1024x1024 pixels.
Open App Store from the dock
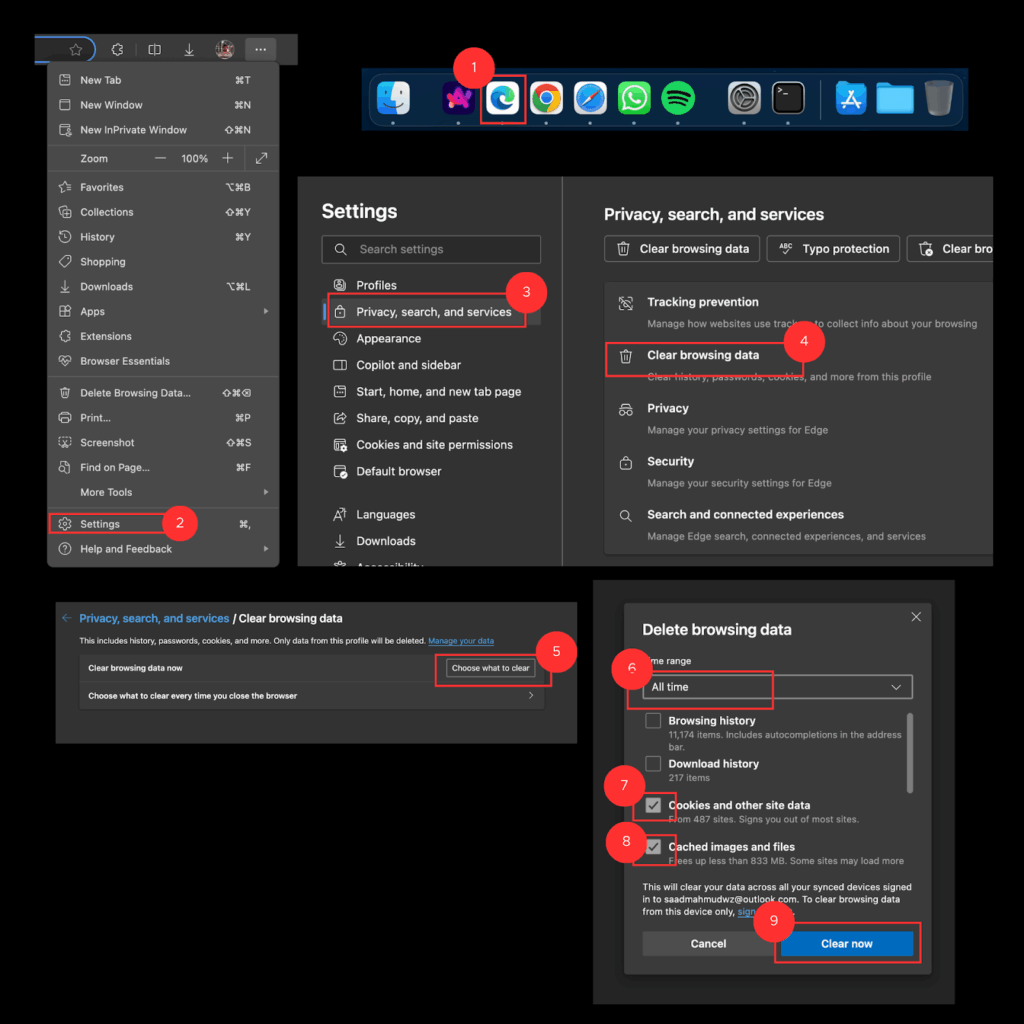tap(850, 99)
